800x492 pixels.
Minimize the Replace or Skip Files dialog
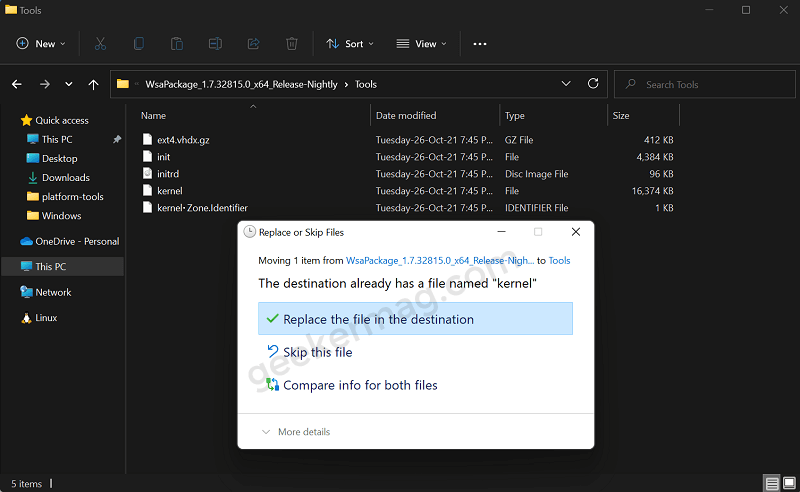click(502, 232)
